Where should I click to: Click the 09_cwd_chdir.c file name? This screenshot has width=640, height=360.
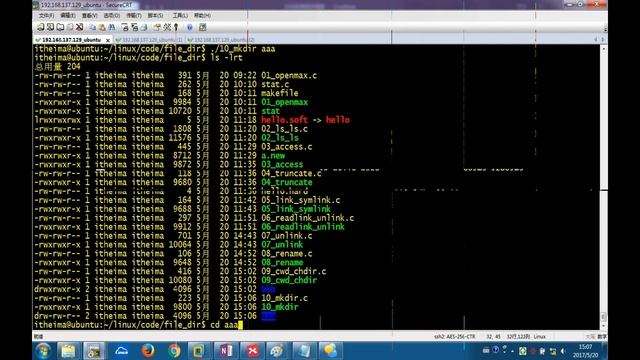(x=293, y=271)
